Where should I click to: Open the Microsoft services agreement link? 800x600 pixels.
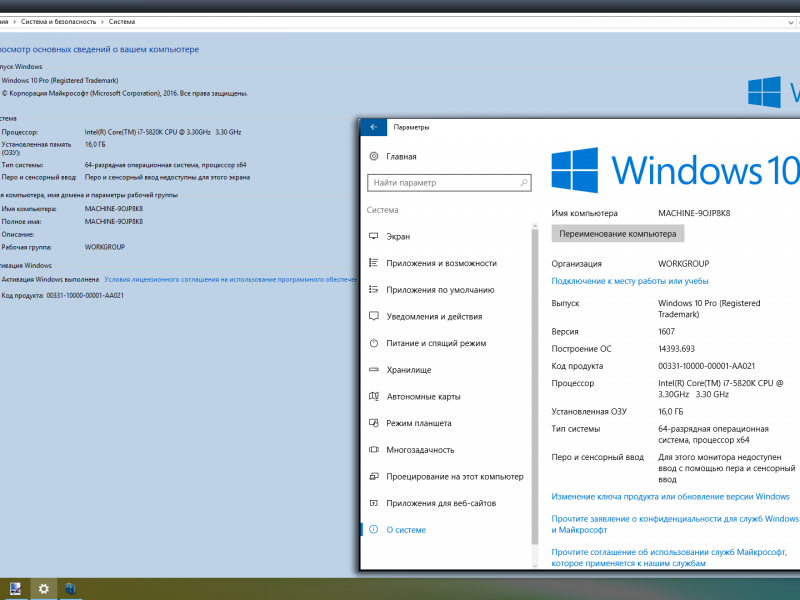click(x=669, y=558)
